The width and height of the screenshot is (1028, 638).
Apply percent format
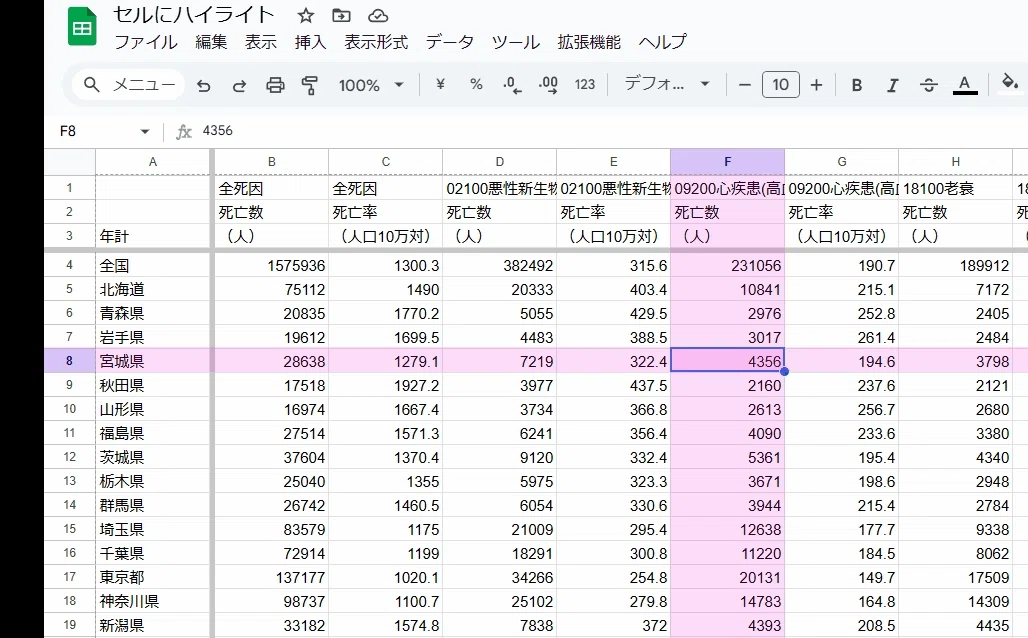(477, 84)
